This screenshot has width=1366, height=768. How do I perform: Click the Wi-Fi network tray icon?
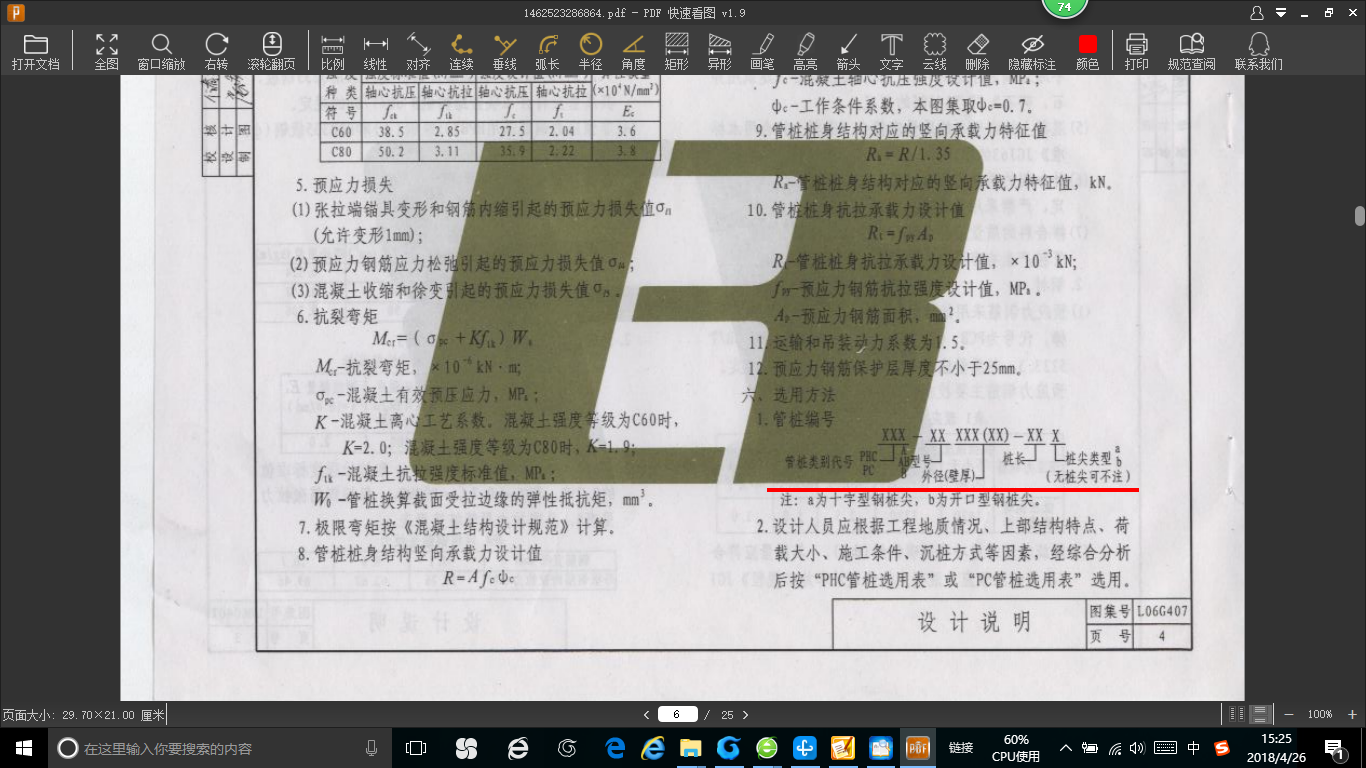(1115, 748)
